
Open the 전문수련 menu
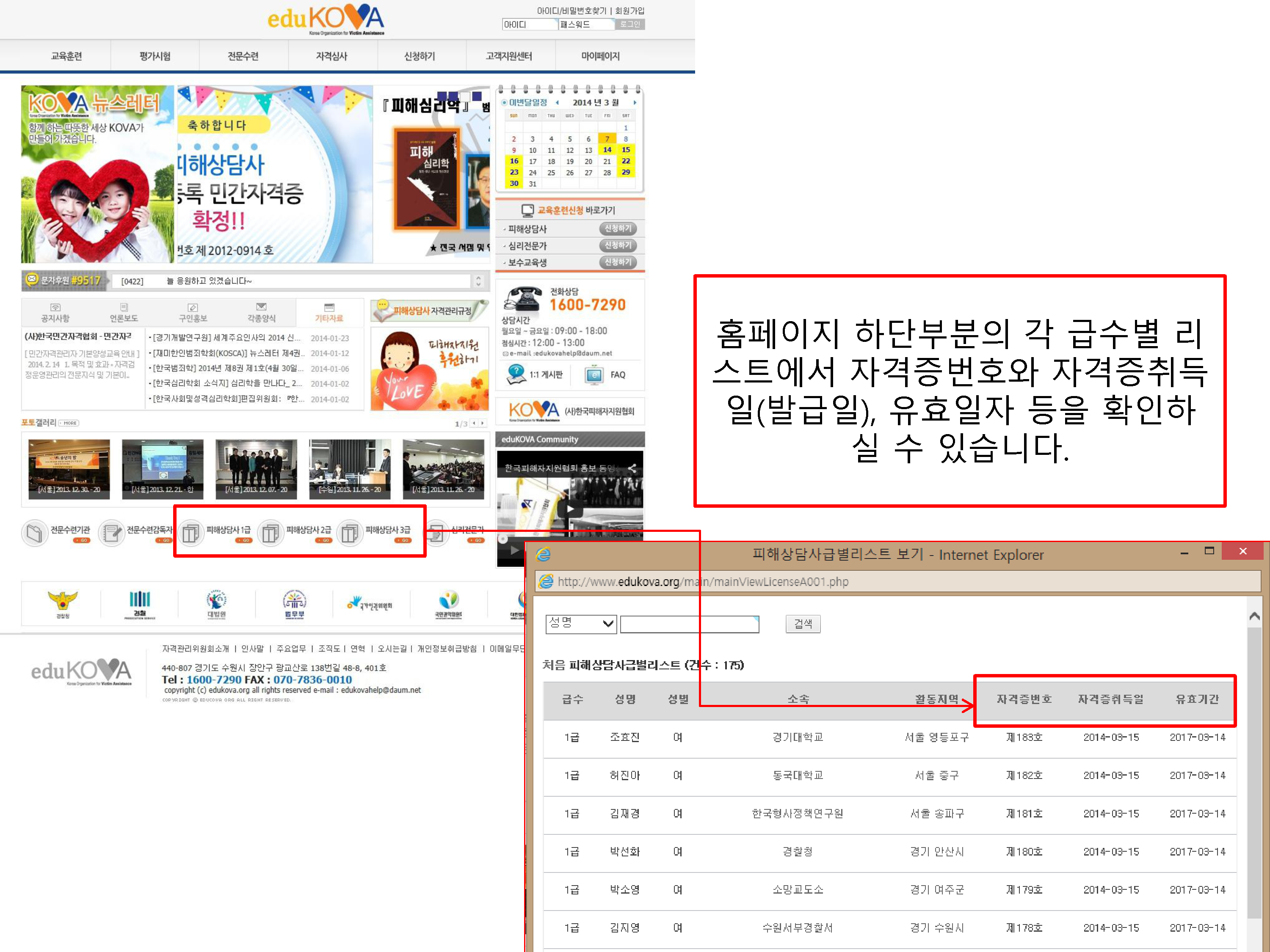click(x=243, y=56)
